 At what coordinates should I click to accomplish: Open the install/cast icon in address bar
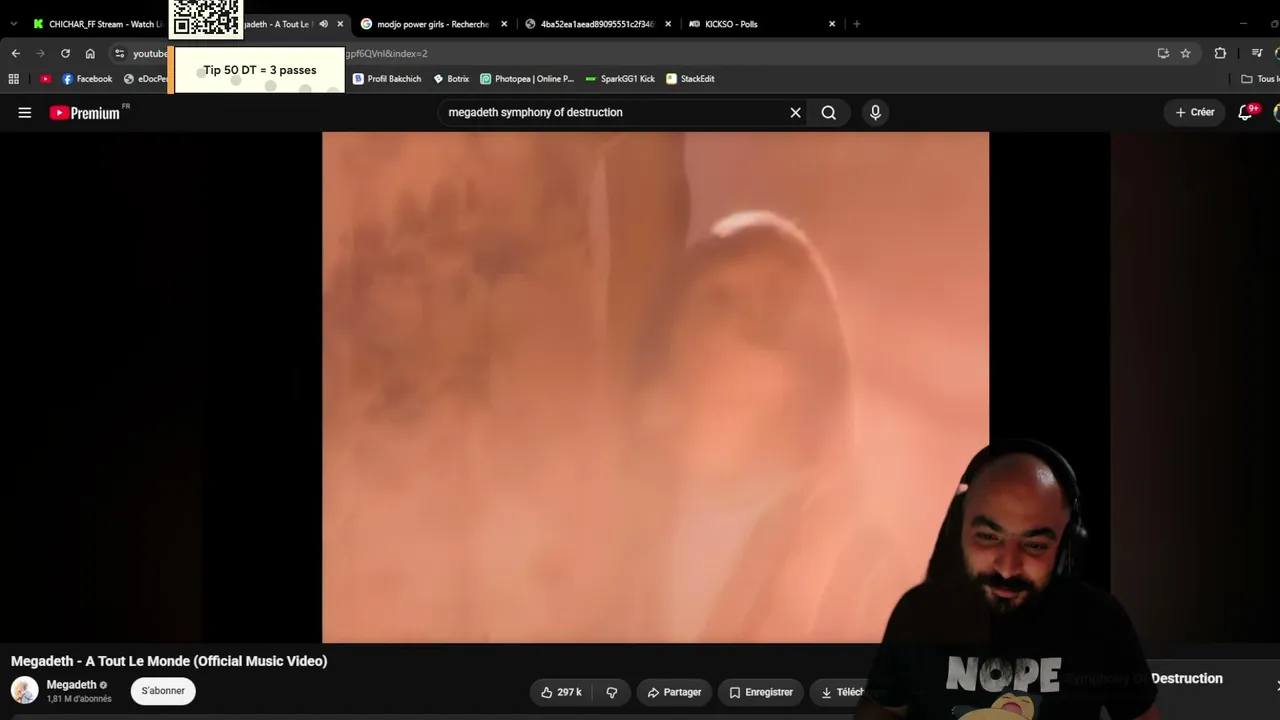coord(1163,54)
